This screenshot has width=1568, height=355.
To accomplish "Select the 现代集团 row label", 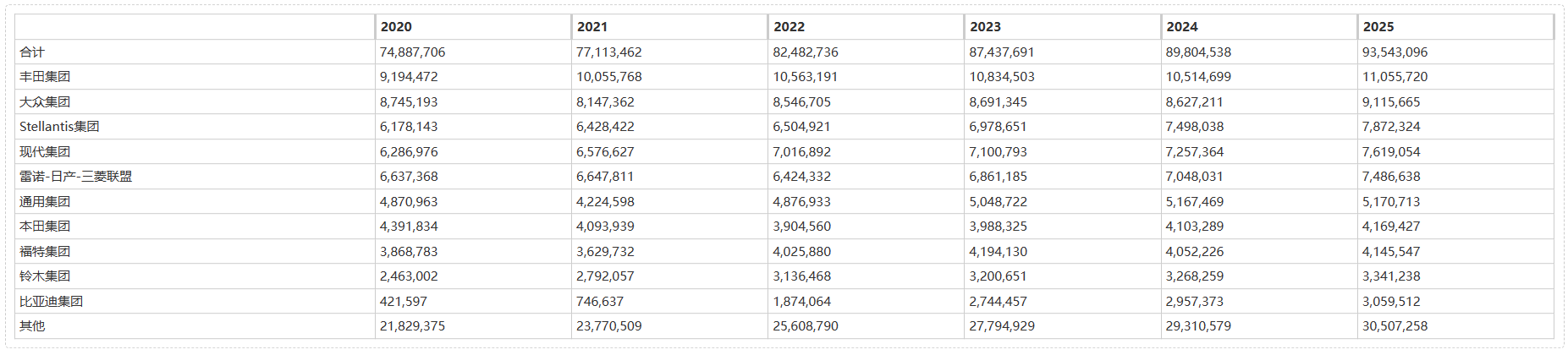I will [45, 152].
